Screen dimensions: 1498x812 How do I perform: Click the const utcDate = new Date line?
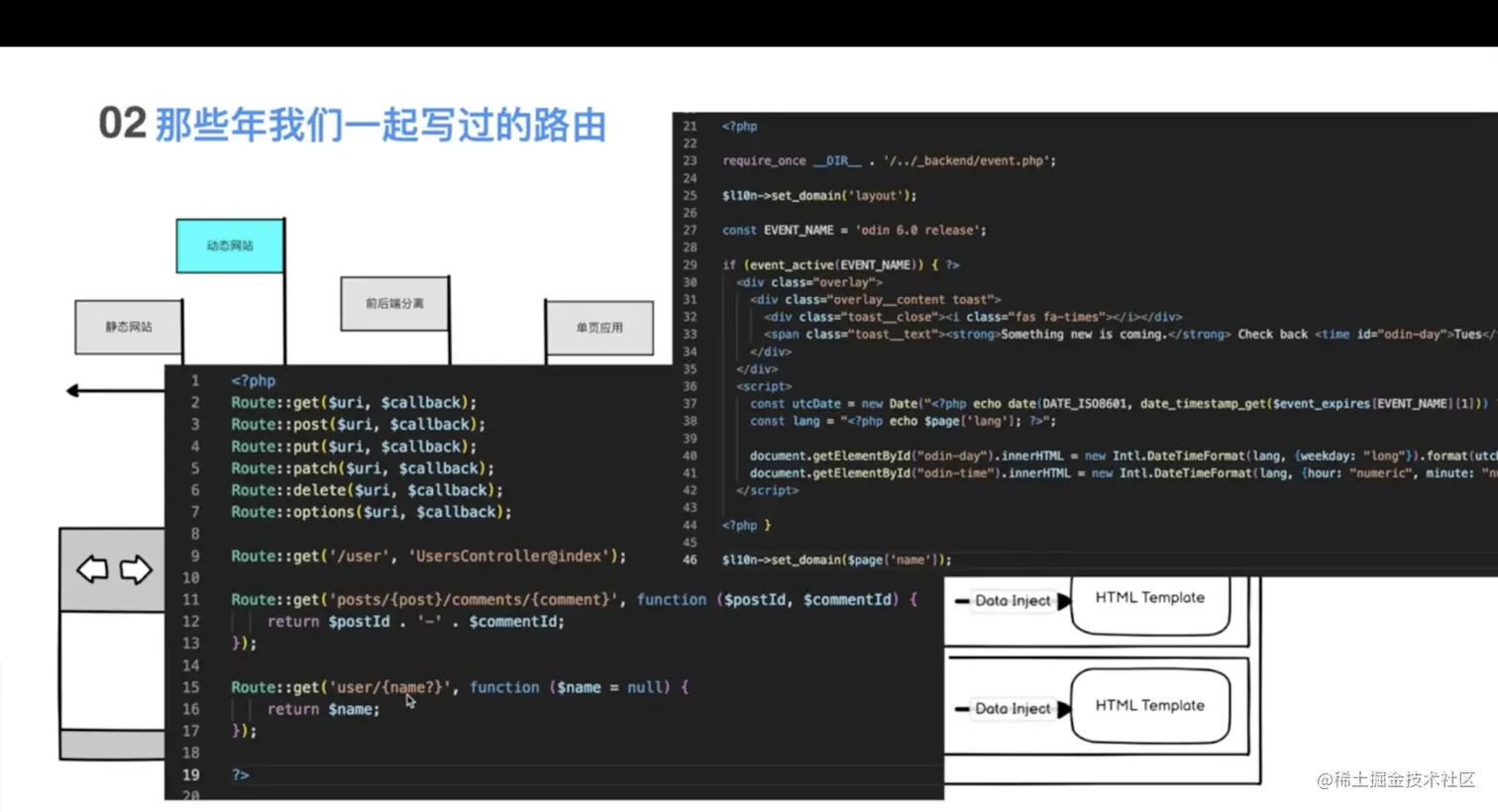coord(1119,403)
